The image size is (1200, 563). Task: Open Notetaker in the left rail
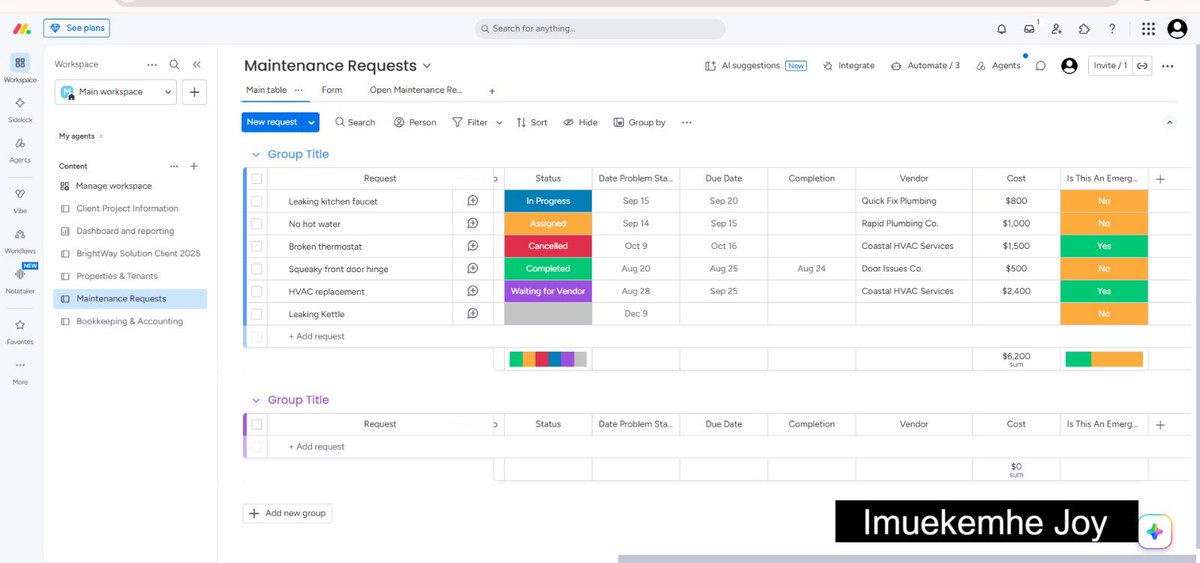tap(20, 279)
